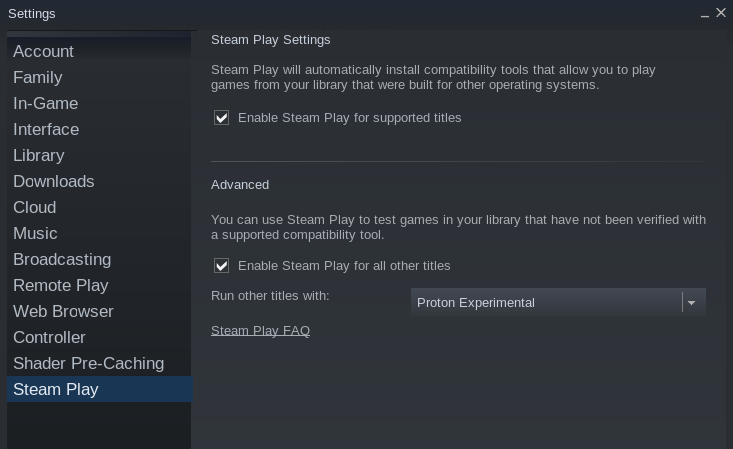
Task: Open the Steam Play FAQ link
Action: pyautogui.click(x=260, y=331)
